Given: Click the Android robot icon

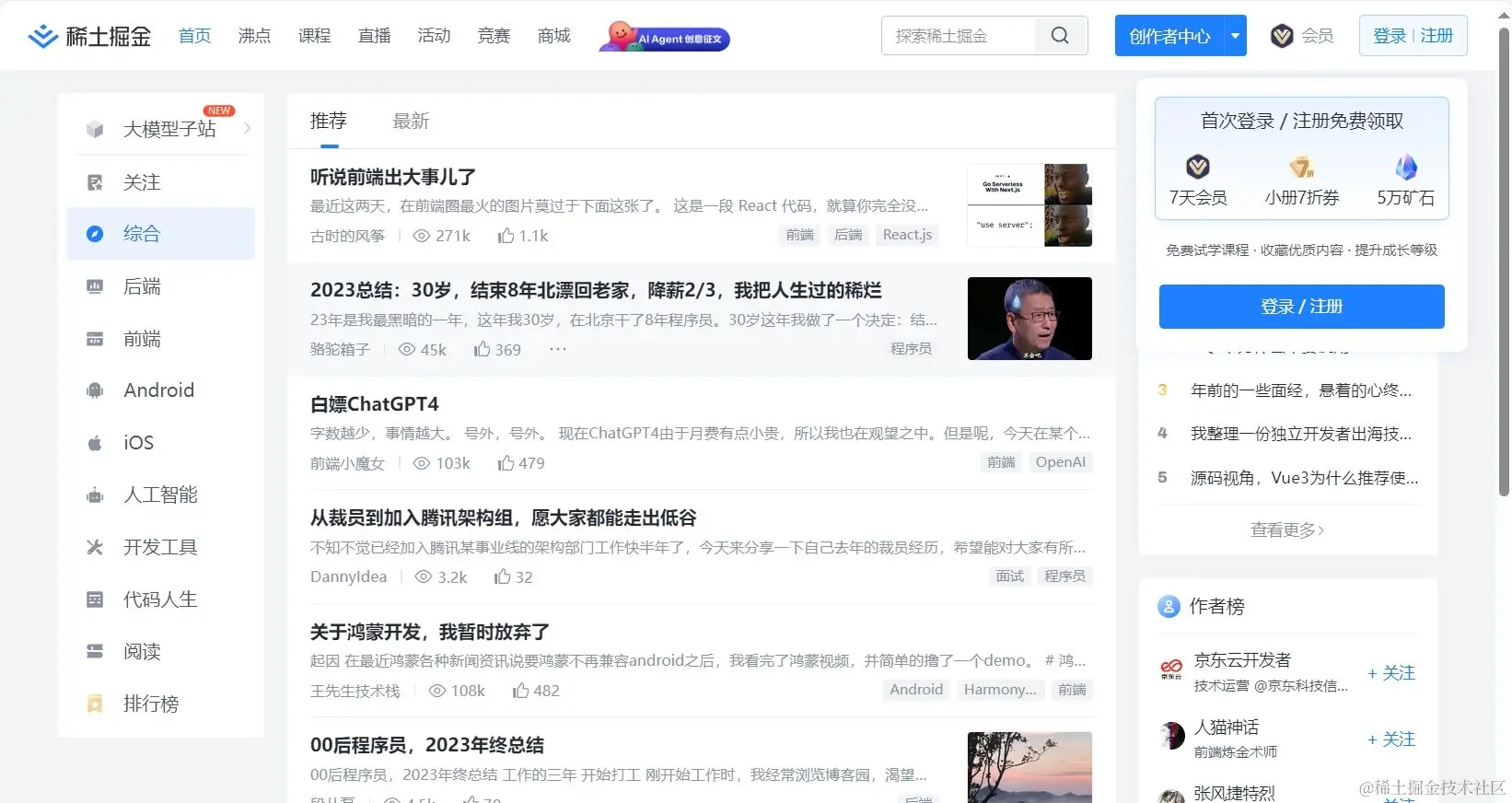Looking at the screenshot, I should point(95,390).
